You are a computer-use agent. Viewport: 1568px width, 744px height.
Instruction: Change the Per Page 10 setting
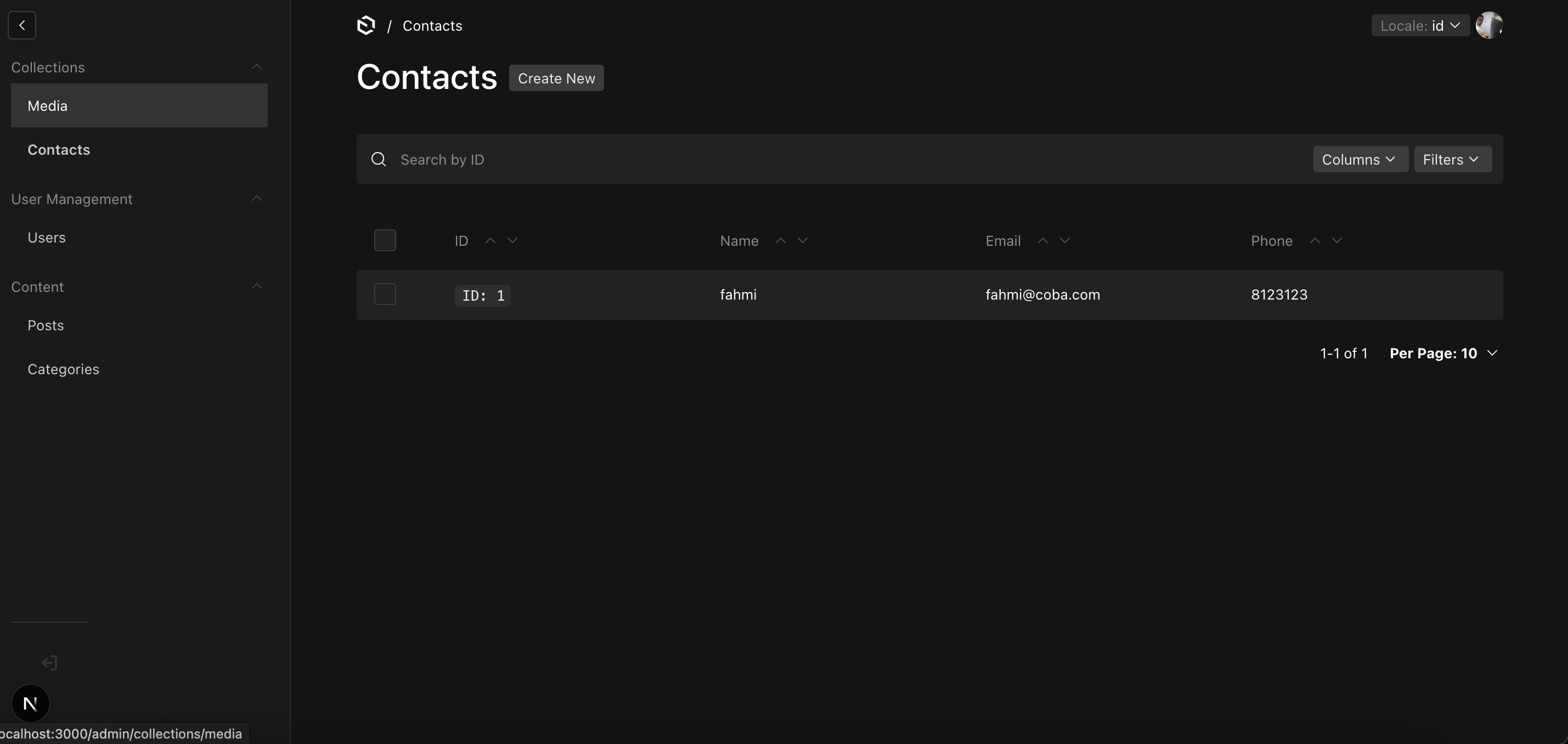point(1442,353)
